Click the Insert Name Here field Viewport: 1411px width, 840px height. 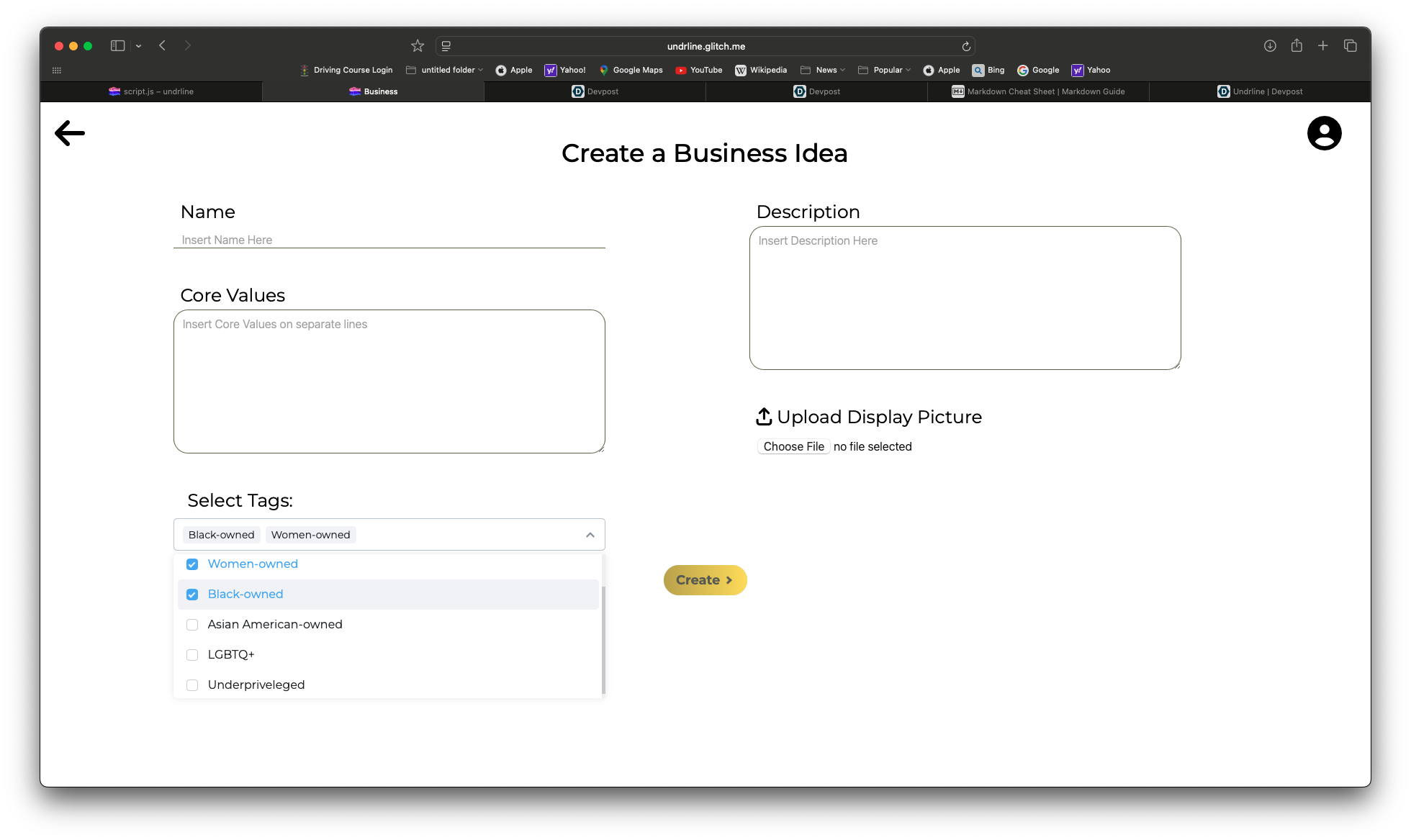point(389,240)
